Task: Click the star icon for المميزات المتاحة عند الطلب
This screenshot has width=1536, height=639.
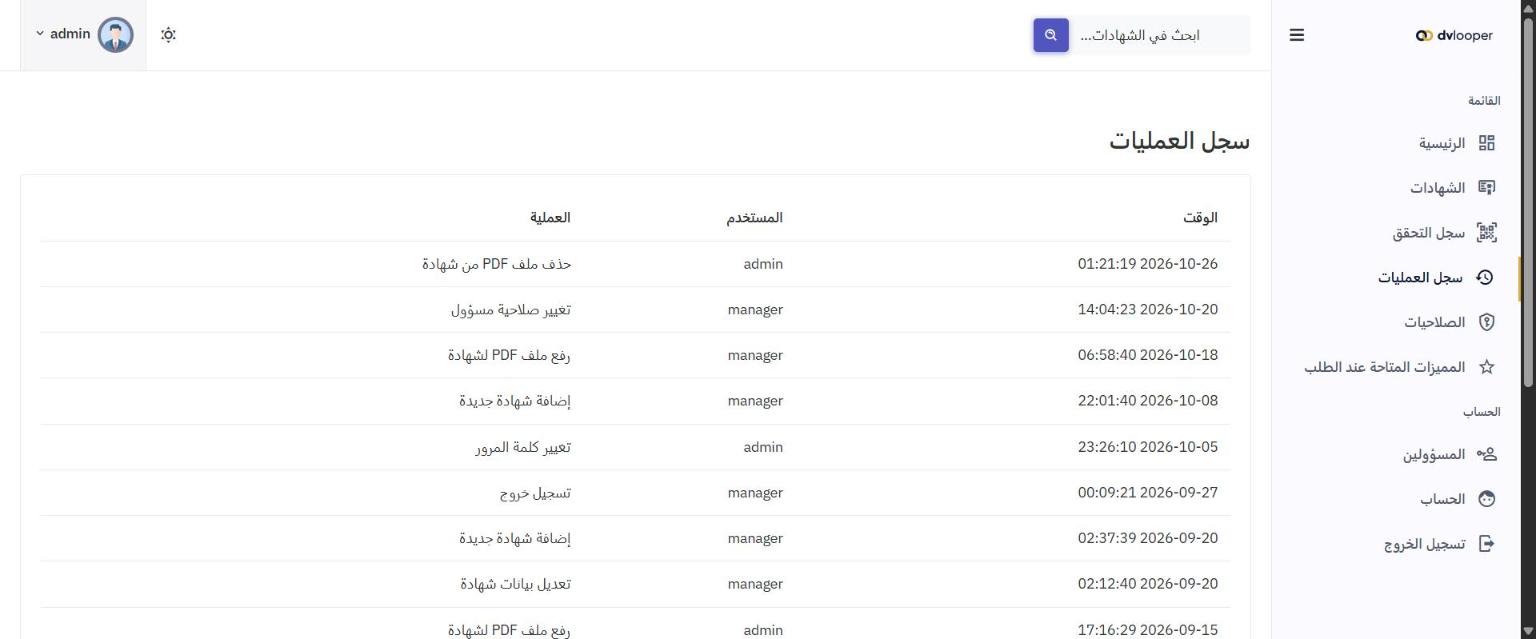Action: point(1487,367)
